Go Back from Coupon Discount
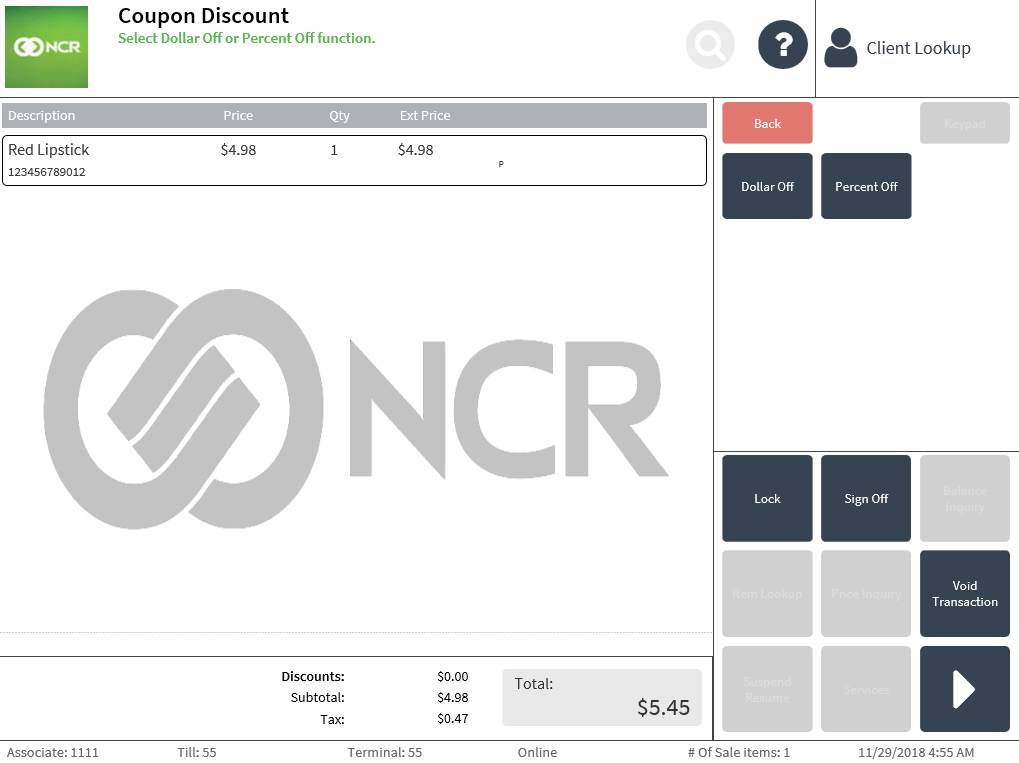Viewport: 1019px width, 763px height. click(x=767, y=123)
